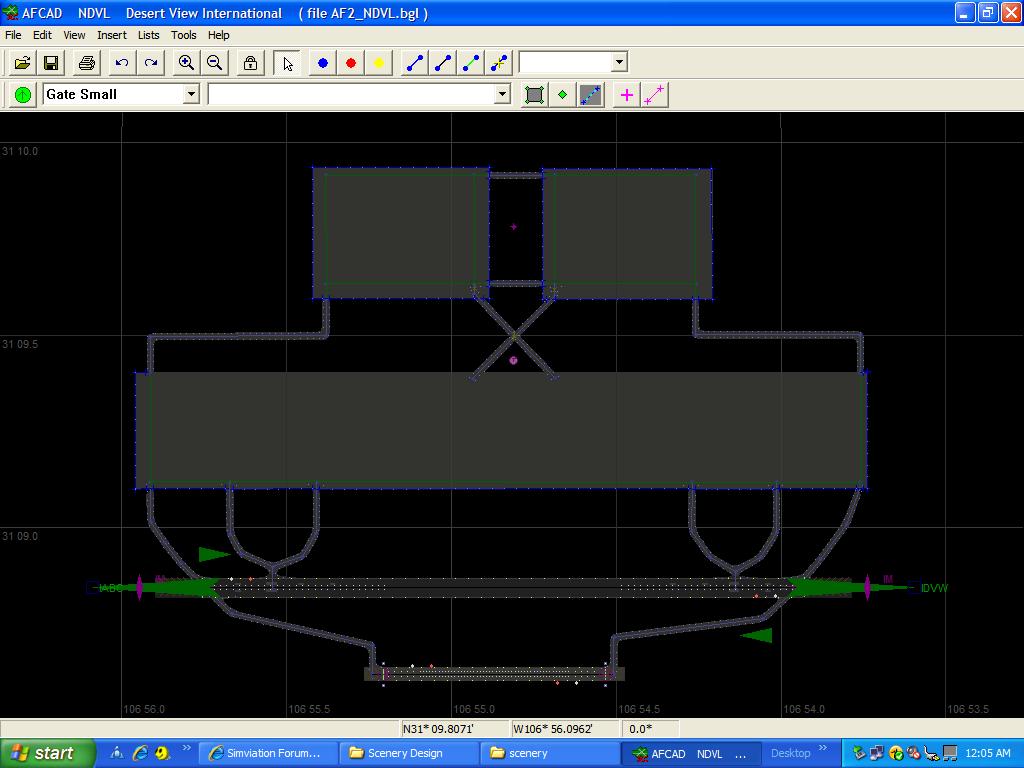Screen dimensions: 1024x768
Task: Pick the yellow dot node tool
Action: click(379, 63)
